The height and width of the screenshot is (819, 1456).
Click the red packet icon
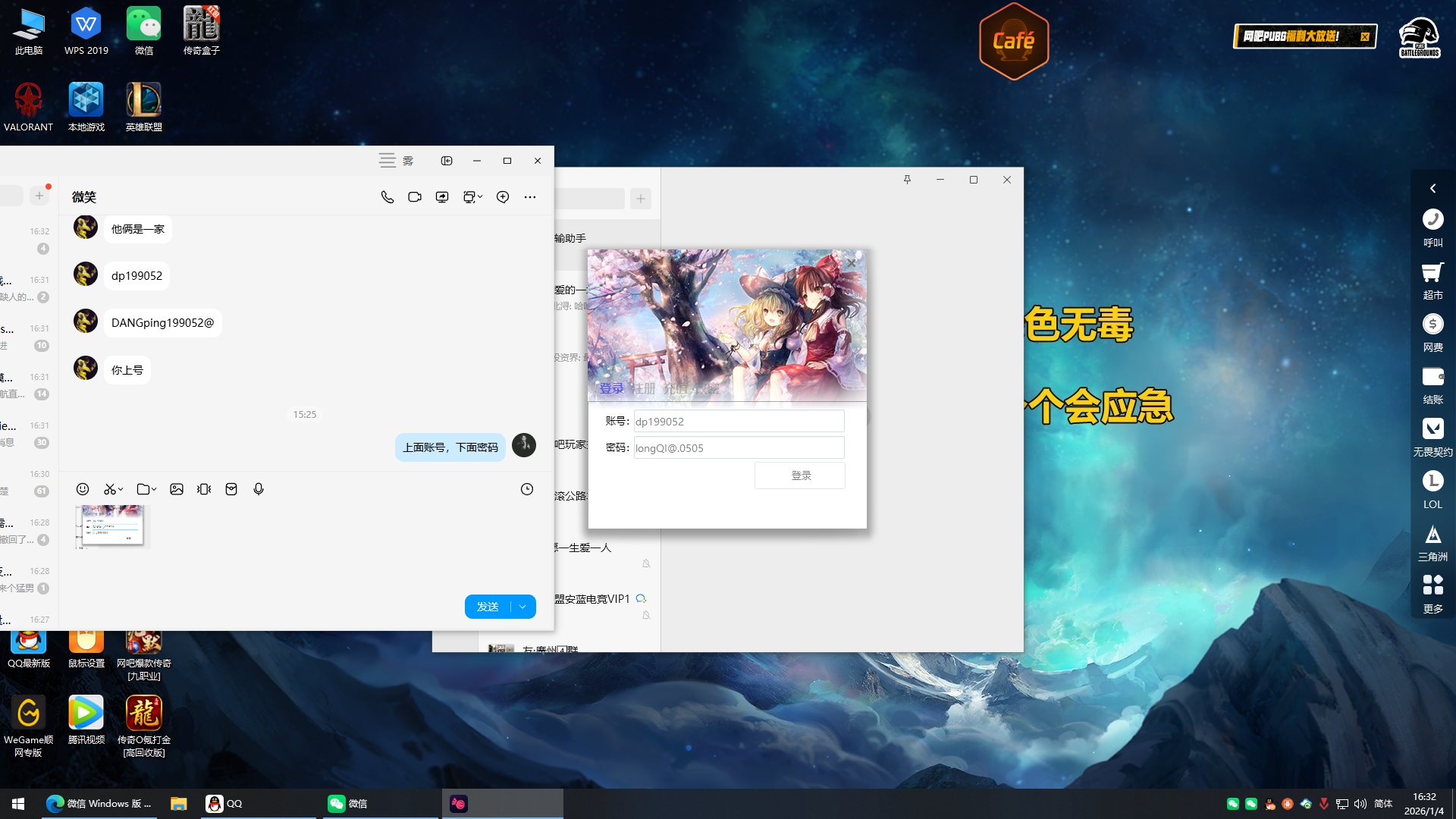pos(231,489)
